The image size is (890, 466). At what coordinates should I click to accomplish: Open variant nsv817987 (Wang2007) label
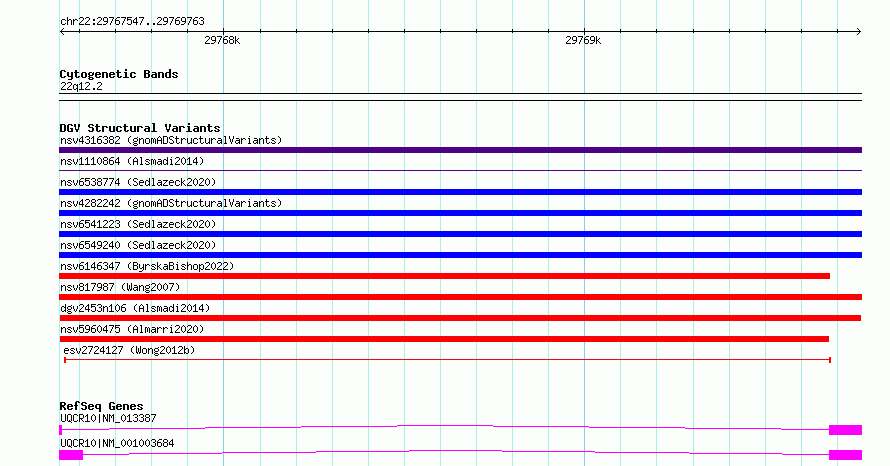click(120, 287)
